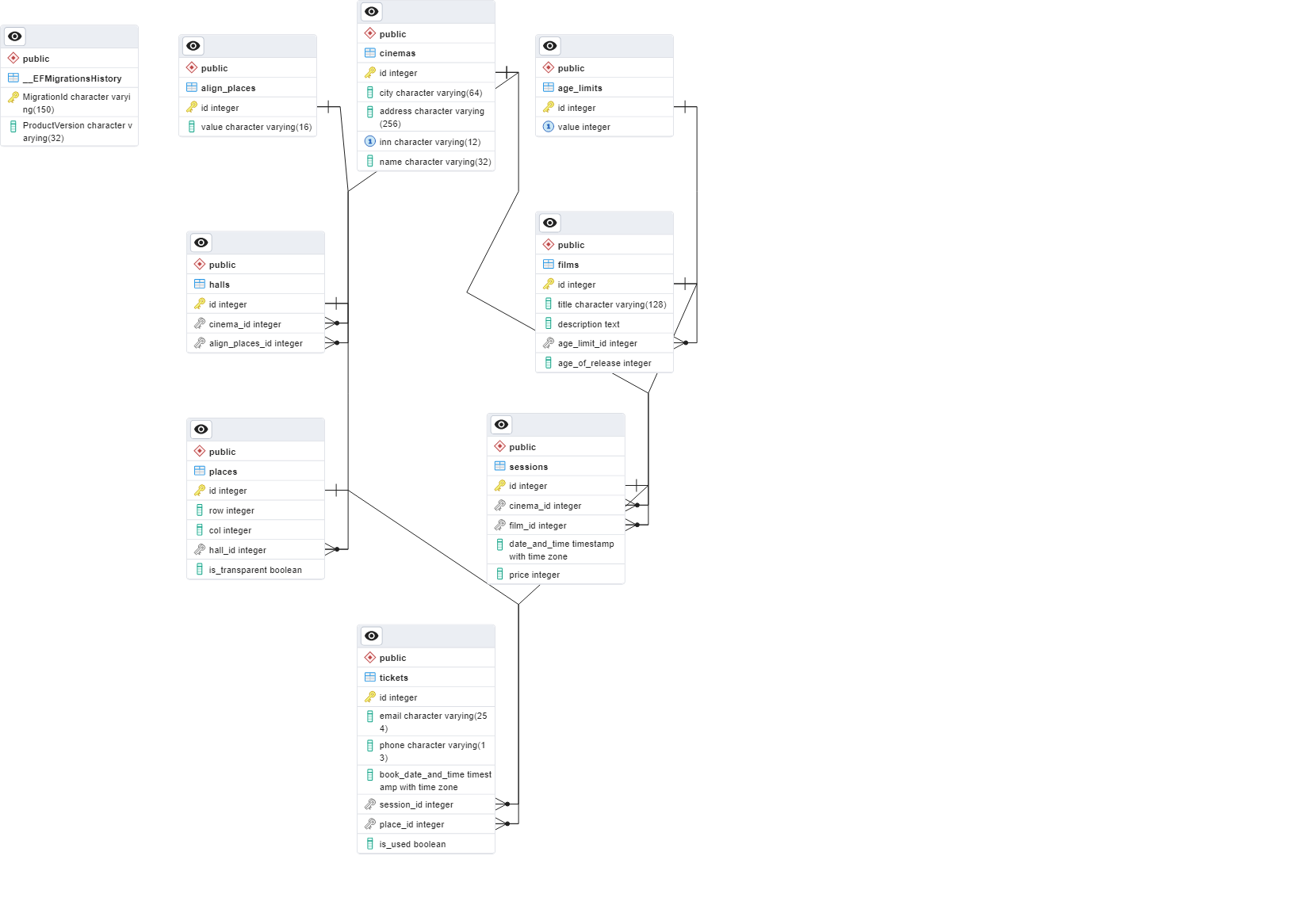
Task: Click primary key icon of cinemas id
Action: click(x=369, y=73)
